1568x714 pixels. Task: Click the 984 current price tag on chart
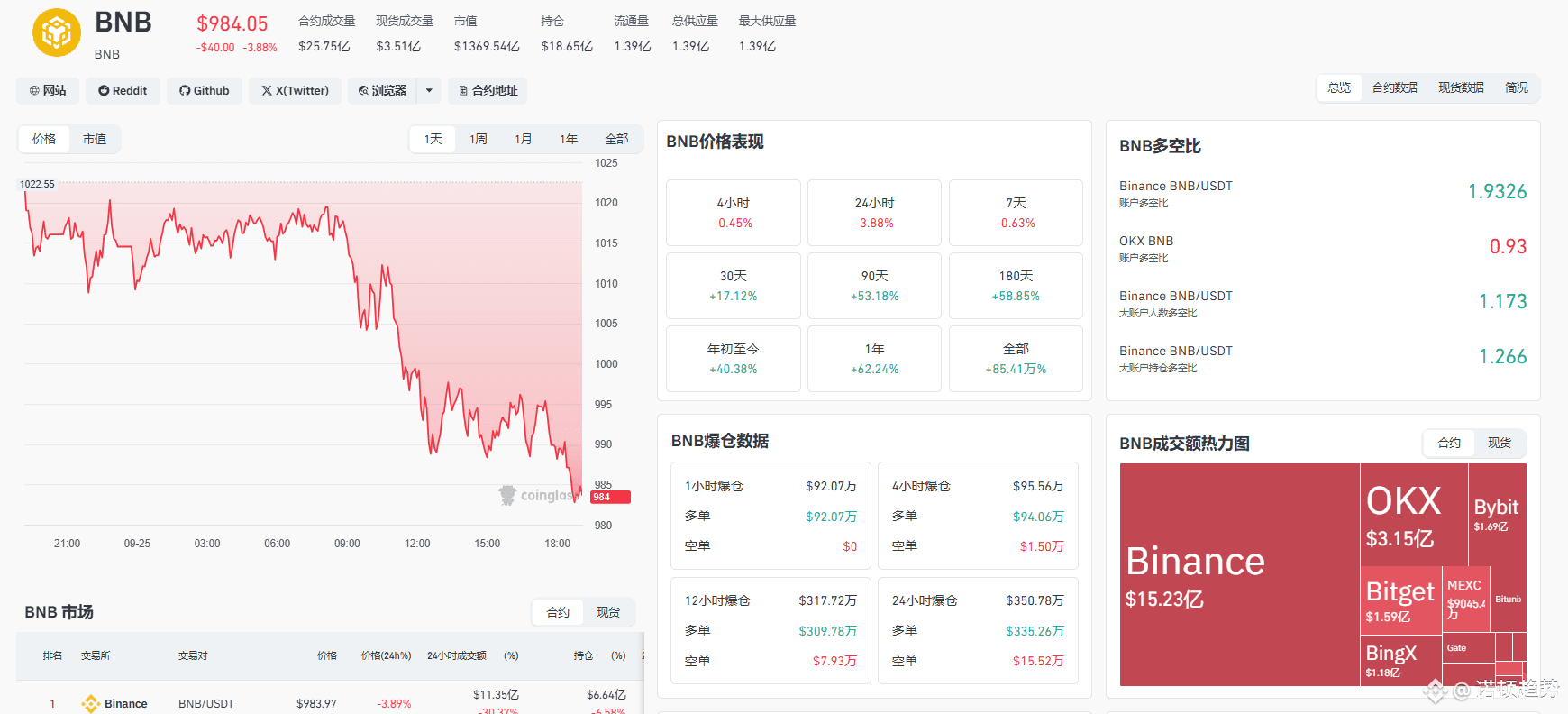tap(610, 497)
